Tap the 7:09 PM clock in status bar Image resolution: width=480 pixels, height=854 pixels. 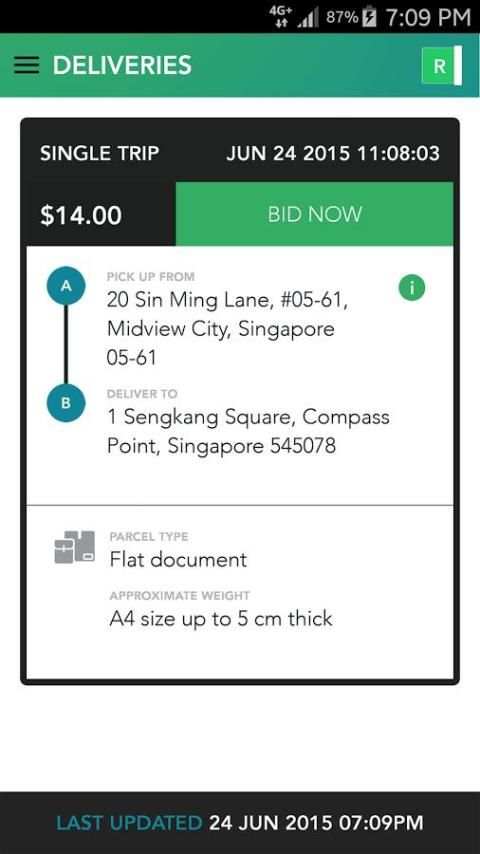(x=428, y=17)
